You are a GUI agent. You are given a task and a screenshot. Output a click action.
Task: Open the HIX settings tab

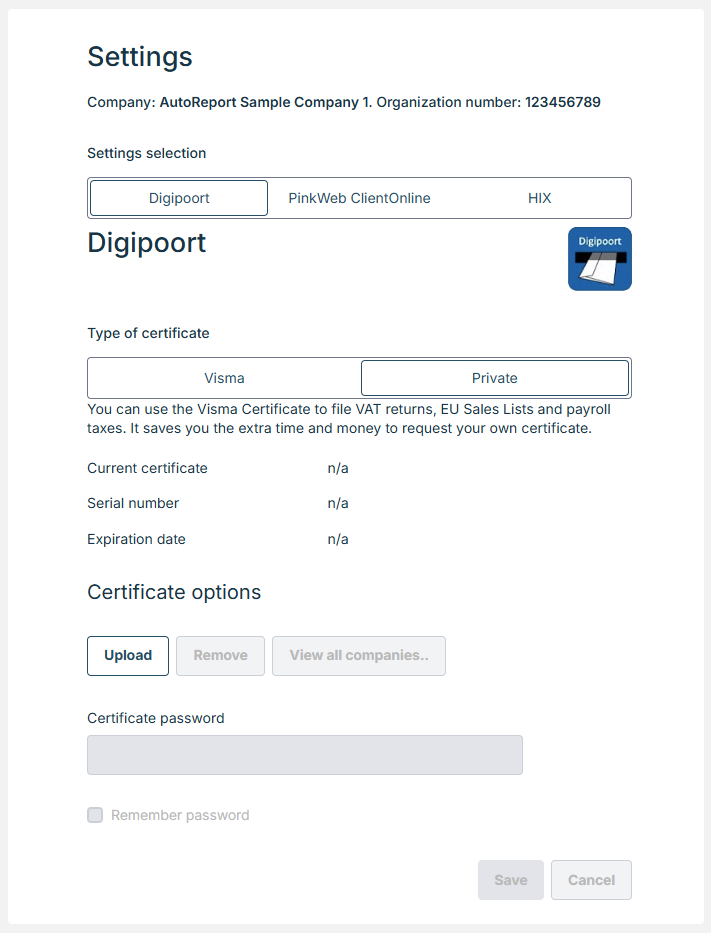point(539,198)
